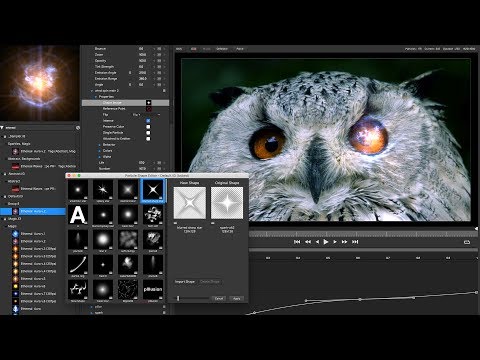
Task: Enable the Attached to Emitter checkbox
Action: (148, 139)
